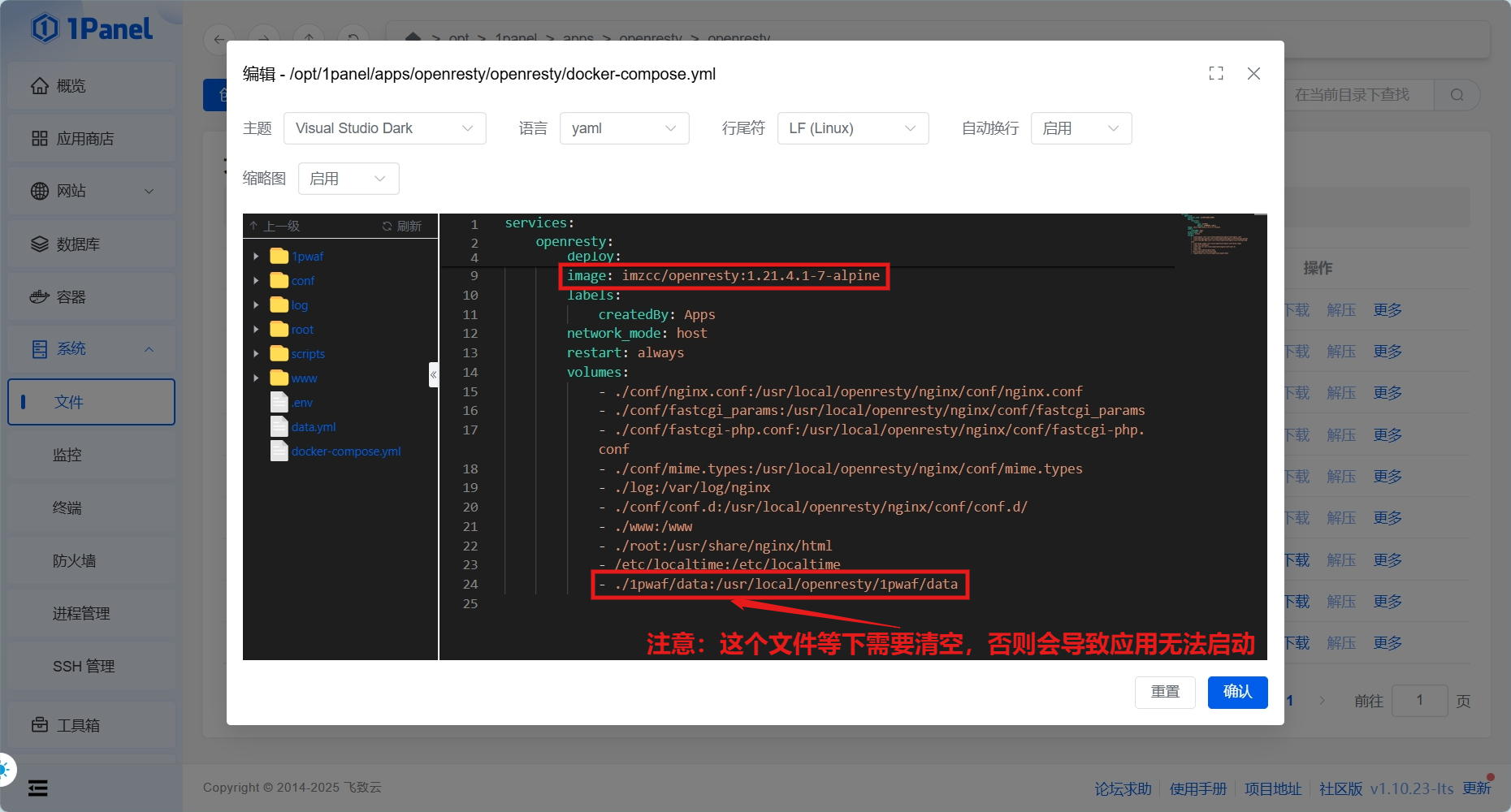Collapse the file tree side panel

point(433,374)
